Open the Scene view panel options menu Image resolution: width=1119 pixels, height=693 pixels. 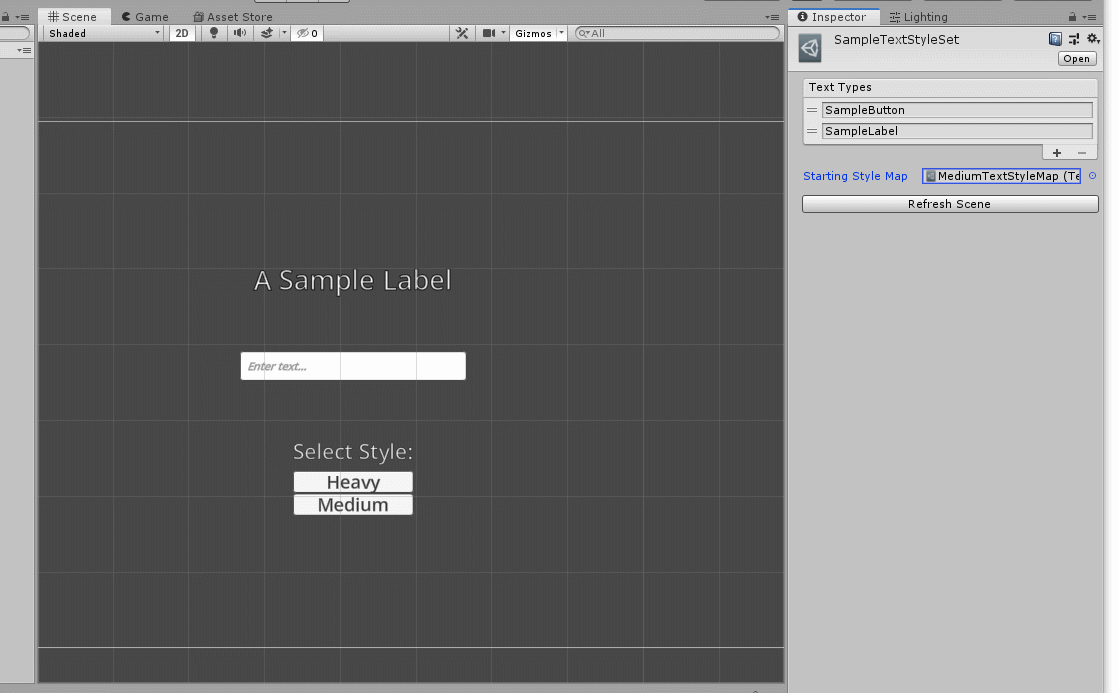772,17
